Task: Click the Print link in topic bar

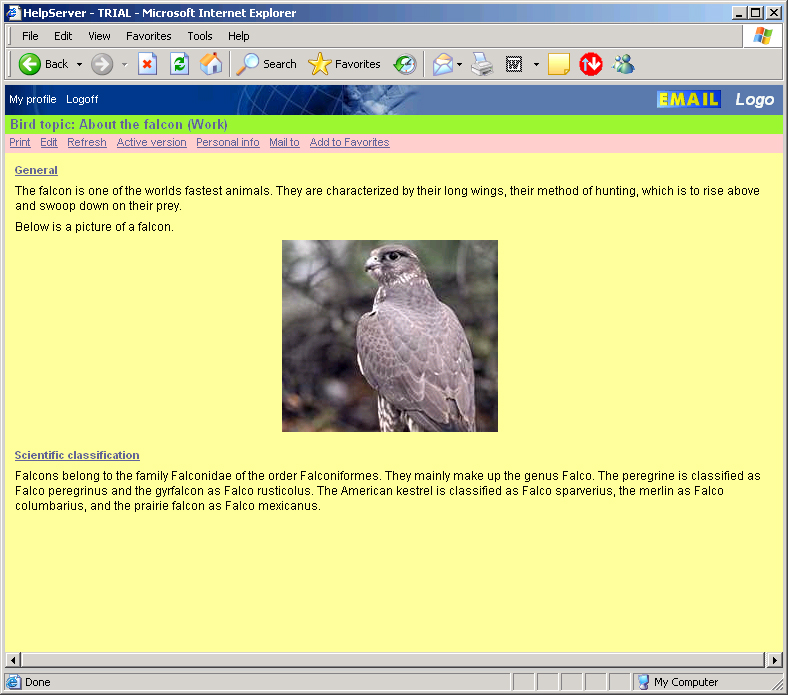Action: [20, 142]
